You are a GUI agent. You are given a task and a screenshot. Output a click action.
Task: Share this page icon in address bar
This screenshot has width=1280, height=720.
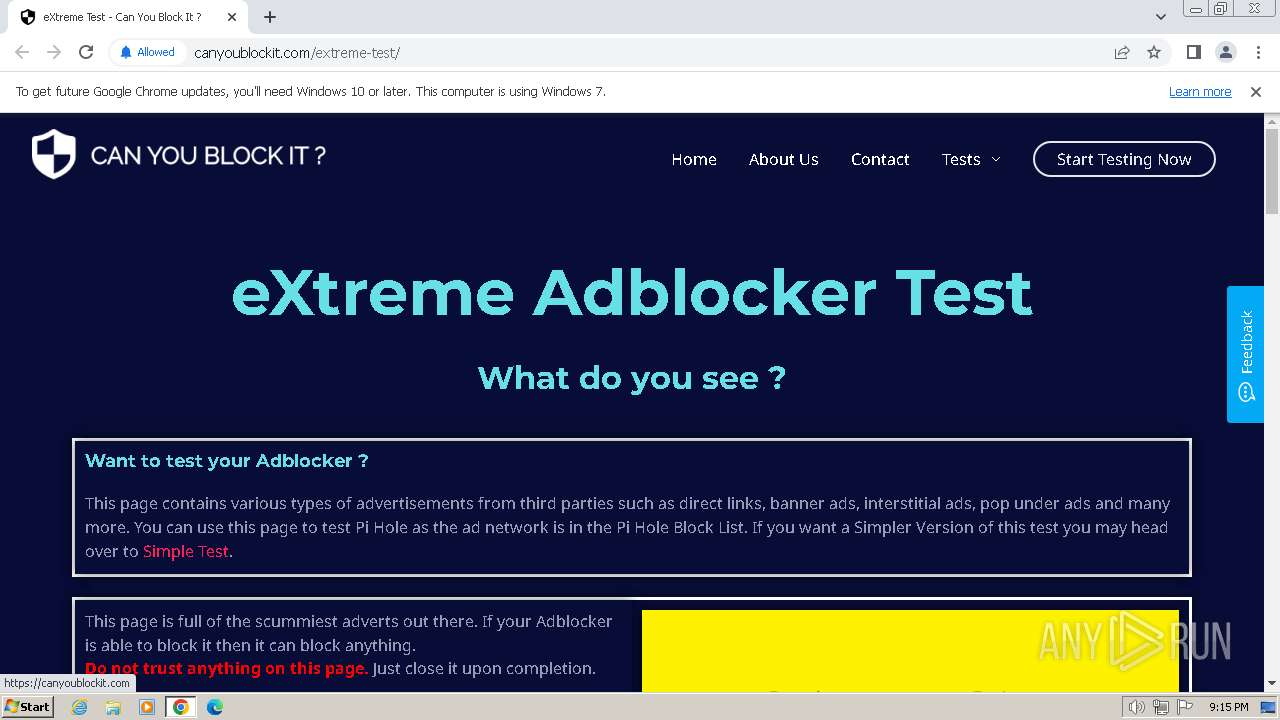(1122, 52)
